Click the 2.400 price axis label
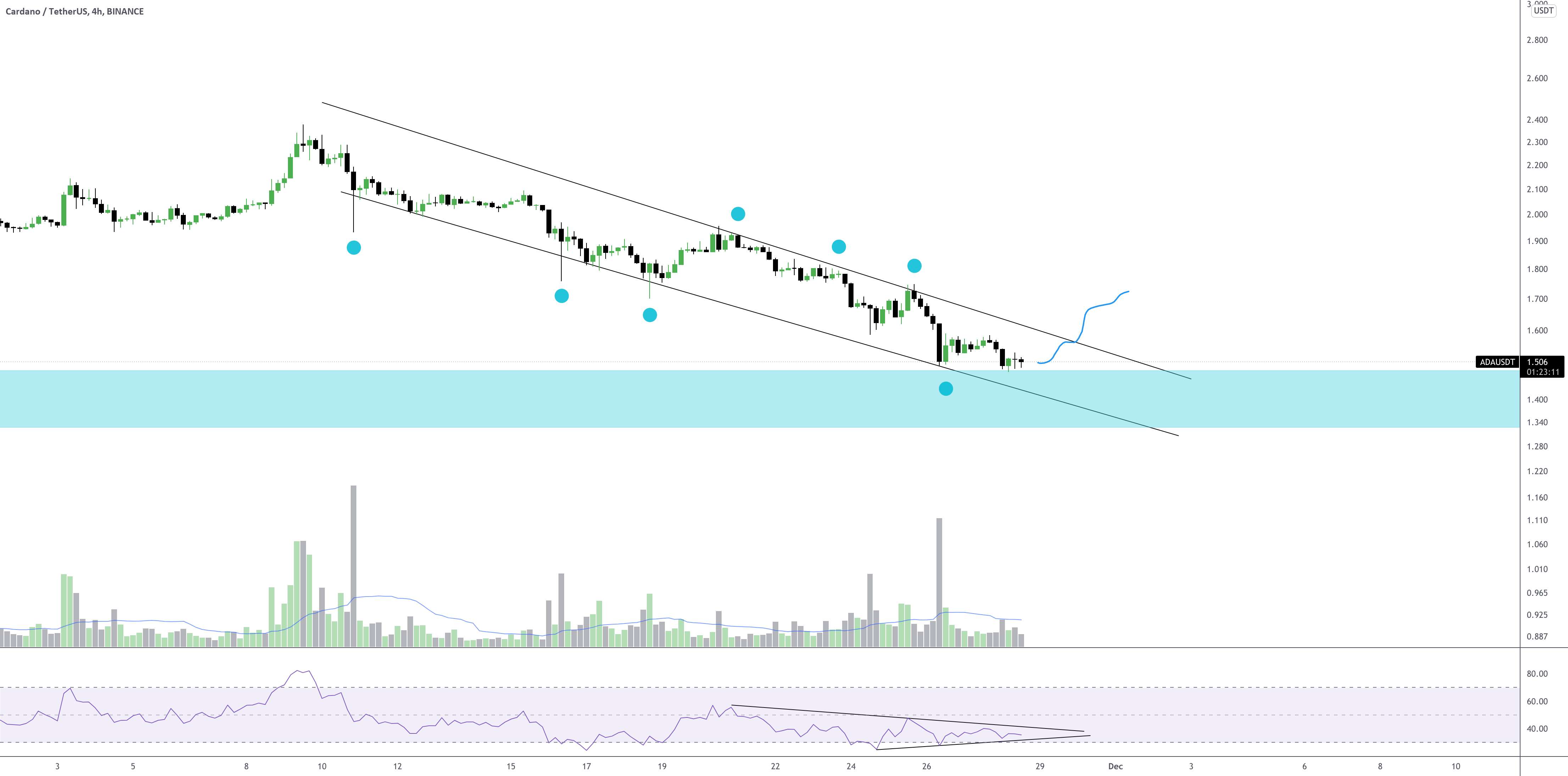The image size is (1568, 776). coord(1537,120)
